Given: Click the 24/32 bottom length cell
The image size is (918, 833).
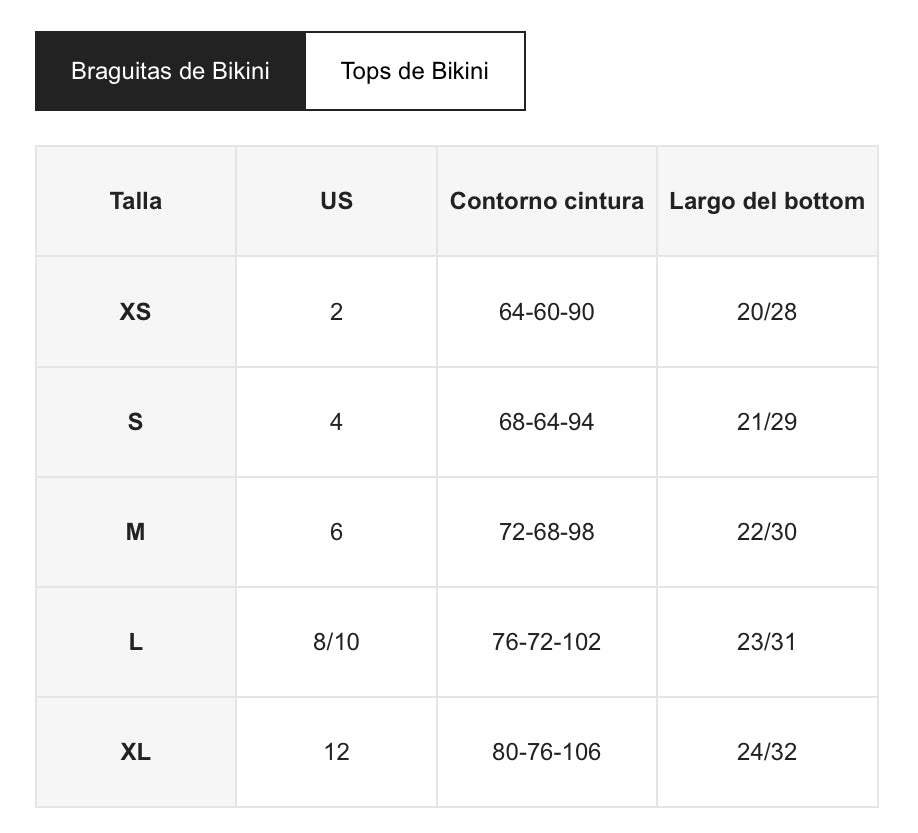Looking at the screenshot, I should pos(767,752).
